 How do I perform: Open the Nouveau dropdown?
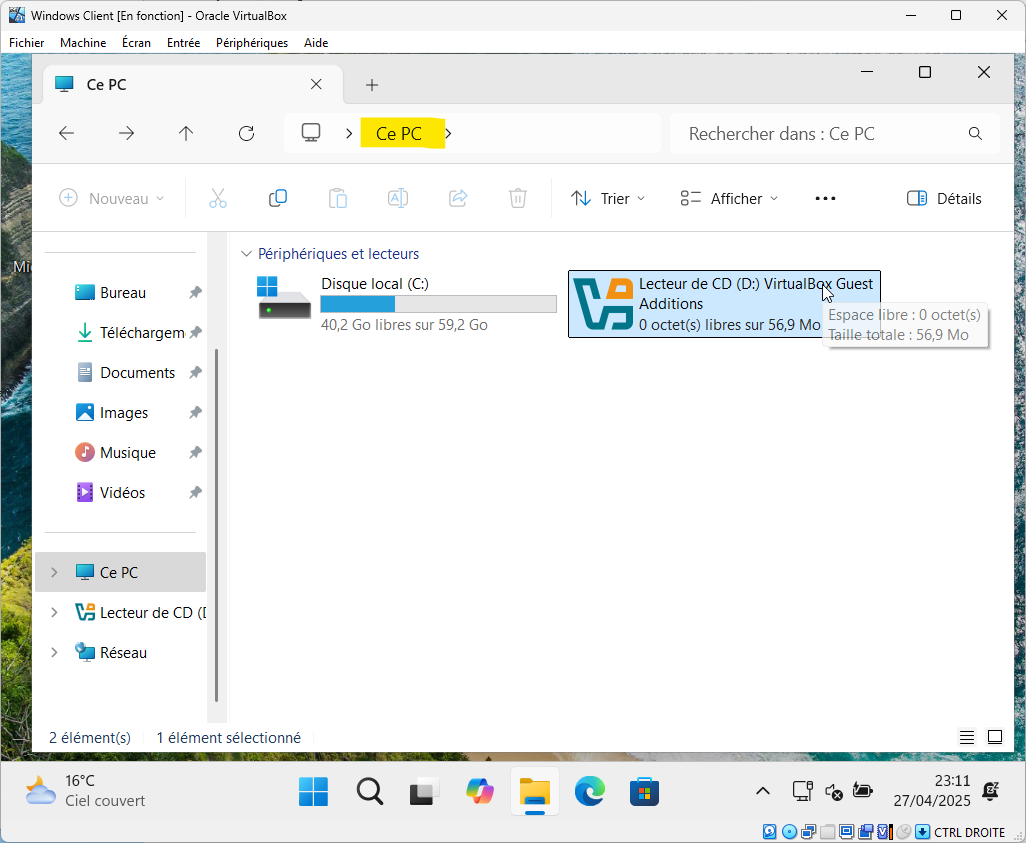tap(111, 198)
